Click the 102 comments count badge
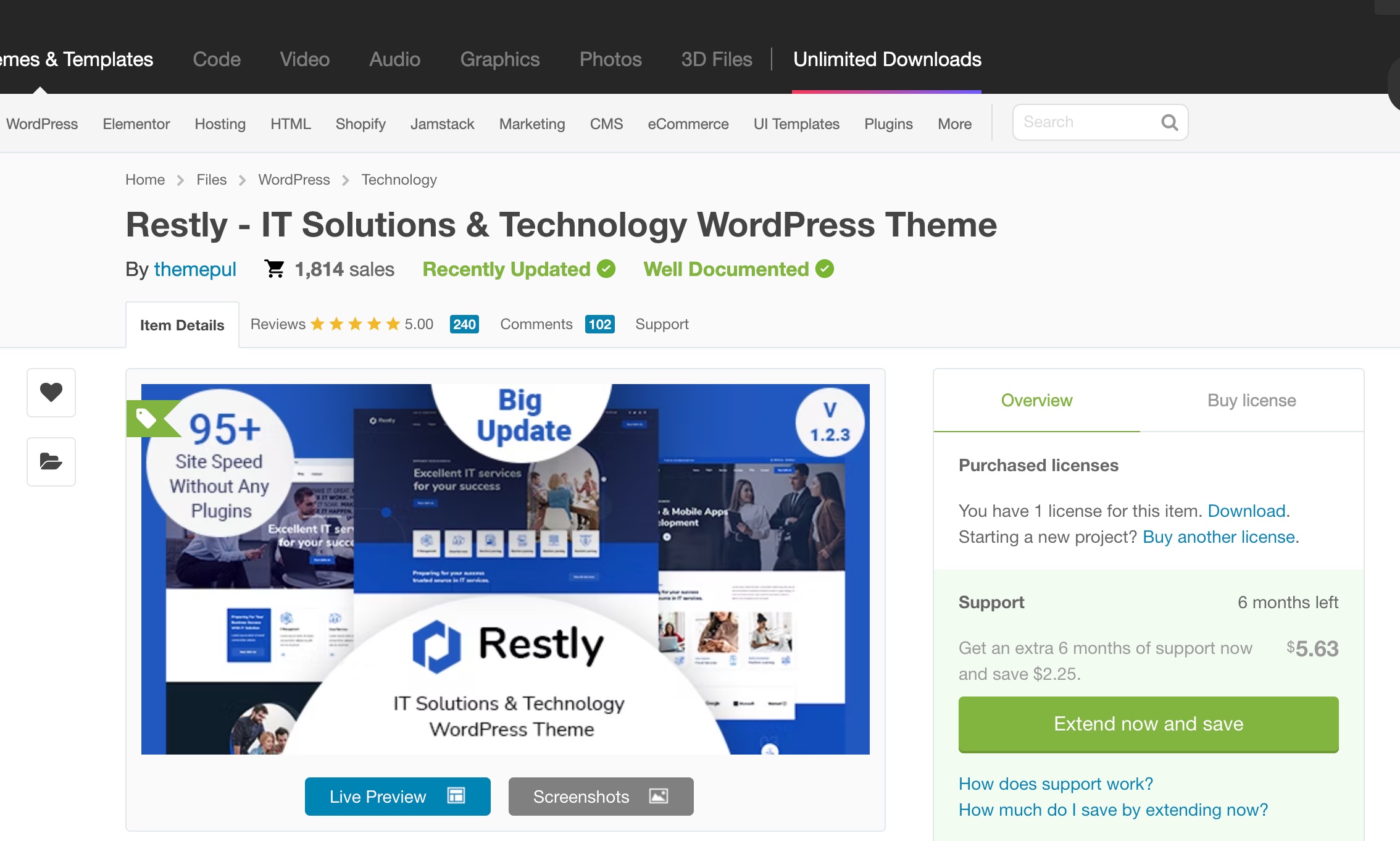Viewport: 1400px width, 841px height. [x=599, y=324]
